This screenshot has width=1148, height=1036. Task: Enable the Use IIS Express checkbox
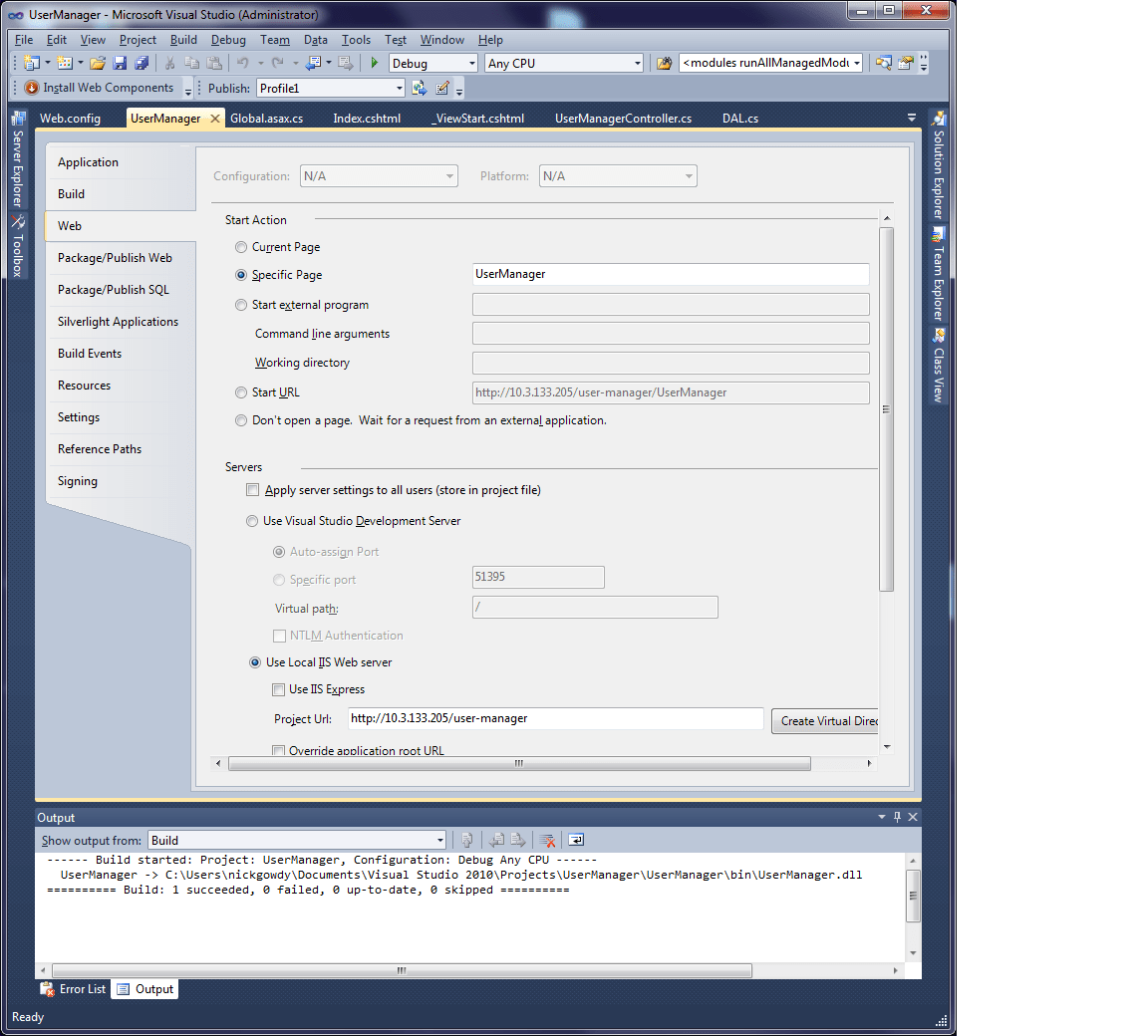click(278, 690)
